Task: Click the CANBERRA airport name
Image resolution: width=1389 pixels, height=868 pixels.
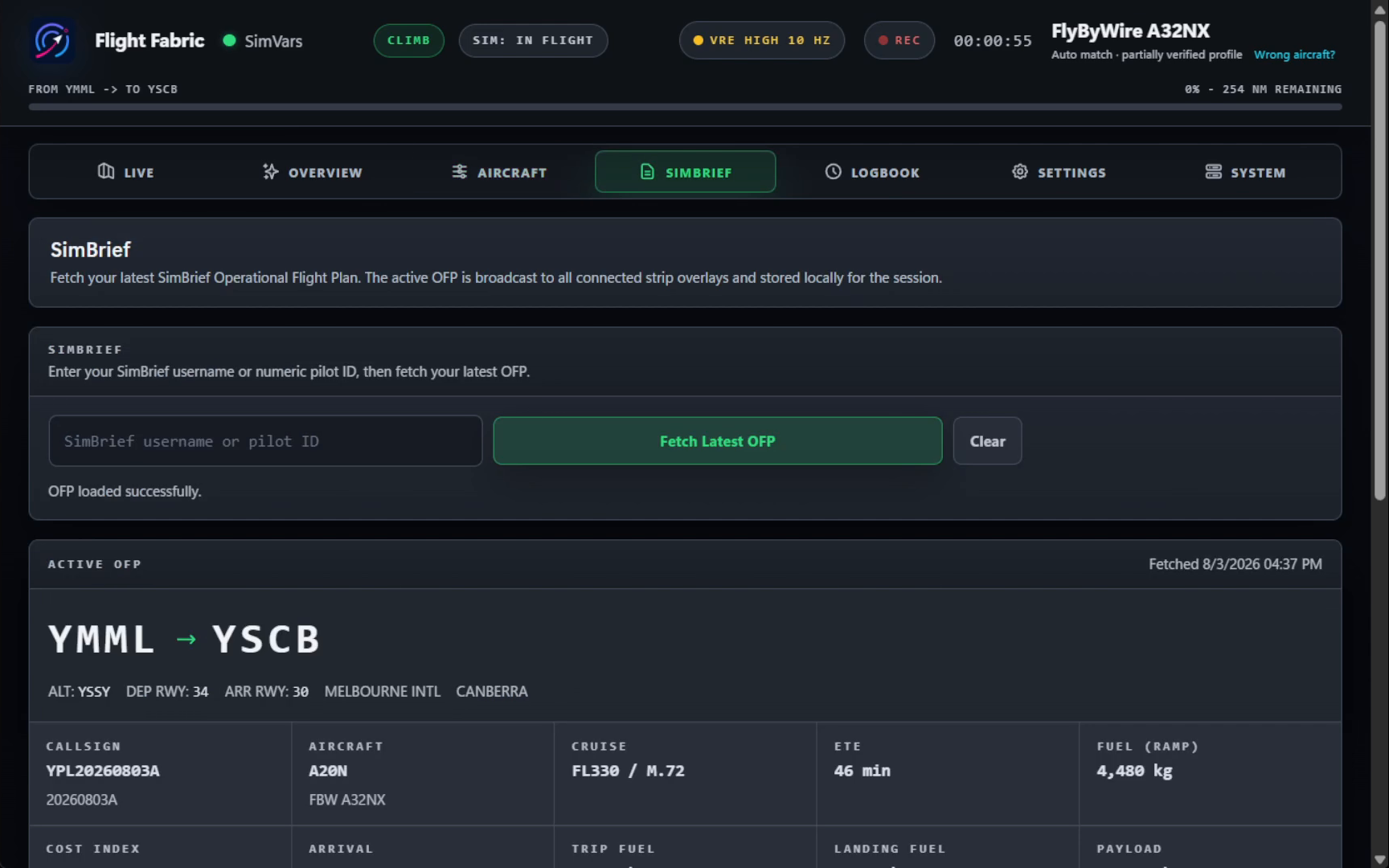Action: 492,692
